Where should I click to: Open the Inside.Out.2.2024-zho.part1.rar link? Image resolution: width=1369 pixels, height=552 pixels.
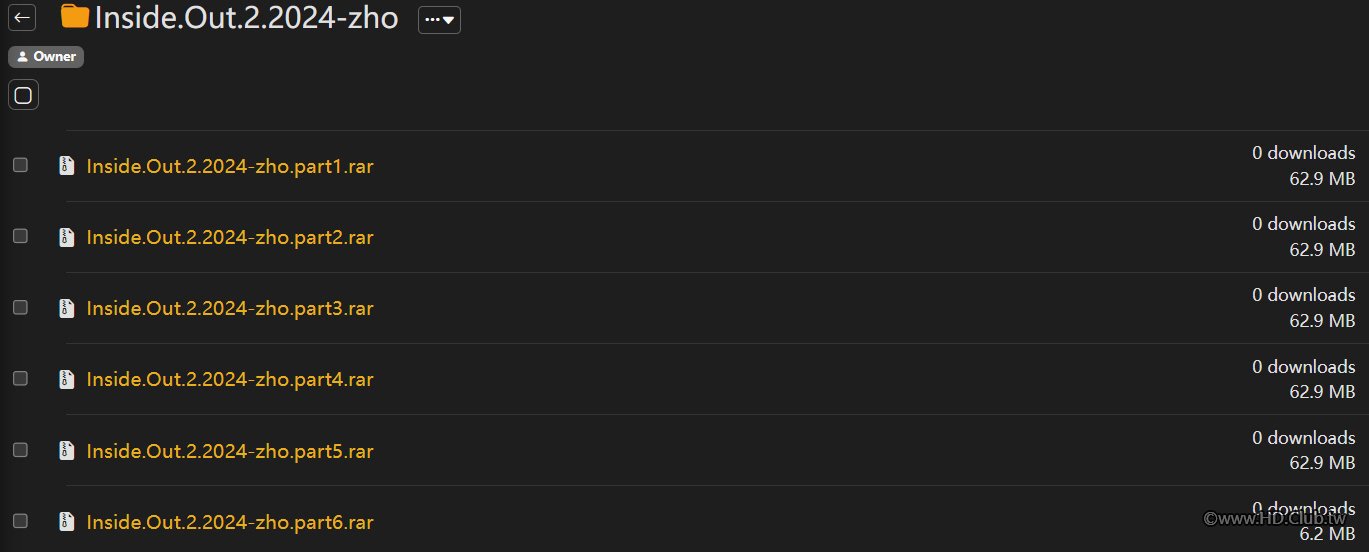tap(230, 166)
